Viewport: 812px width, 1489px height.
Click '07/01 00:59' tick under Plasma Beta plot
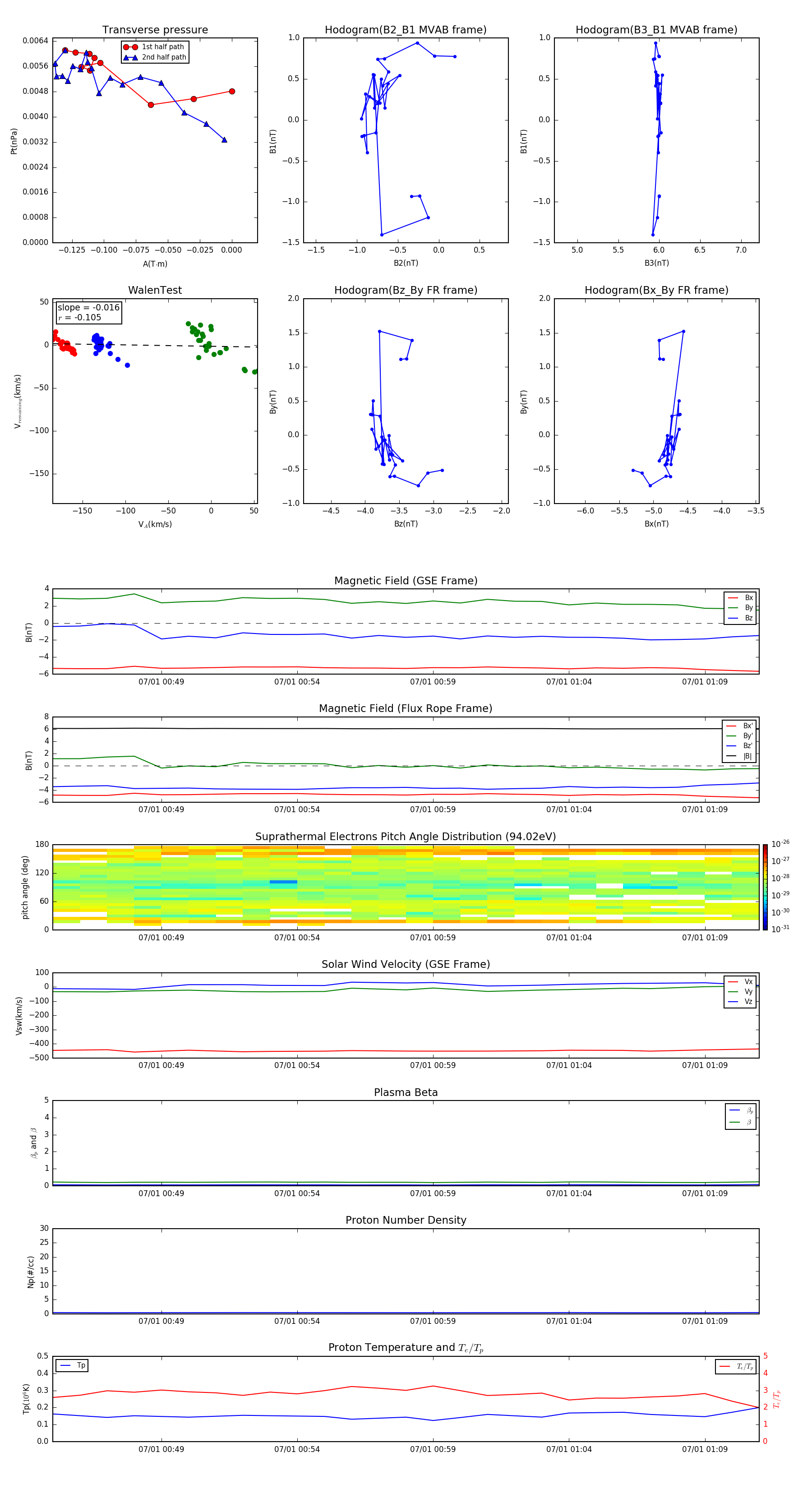433,1193
